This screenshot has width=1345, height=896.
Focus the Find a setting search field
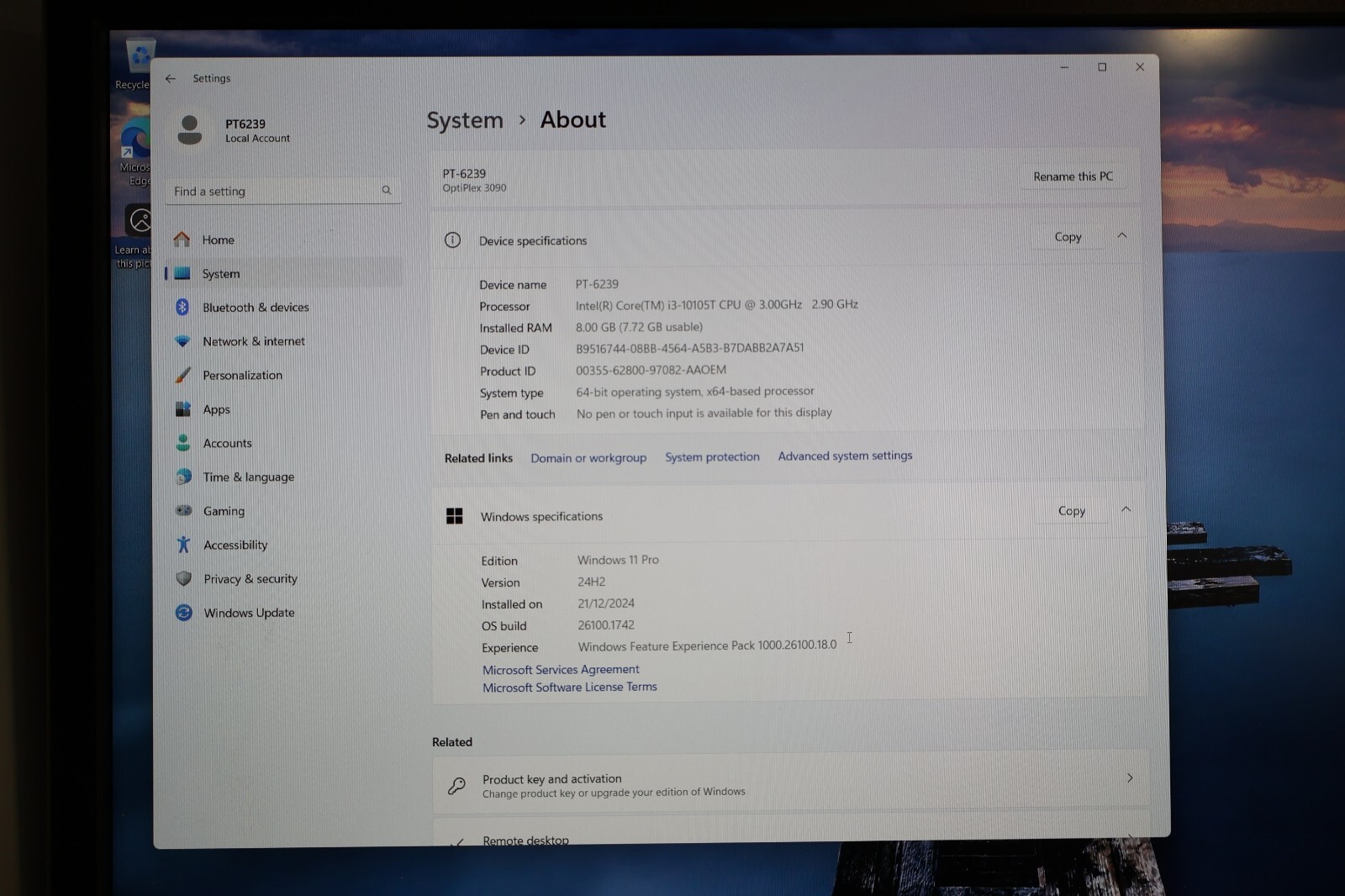point(283,191)
